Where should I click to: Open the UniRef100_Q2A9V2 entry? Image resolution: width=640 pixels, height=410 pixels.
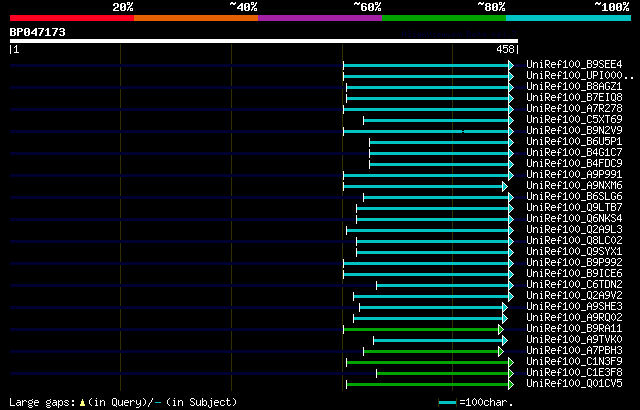(x=574, y=296)
